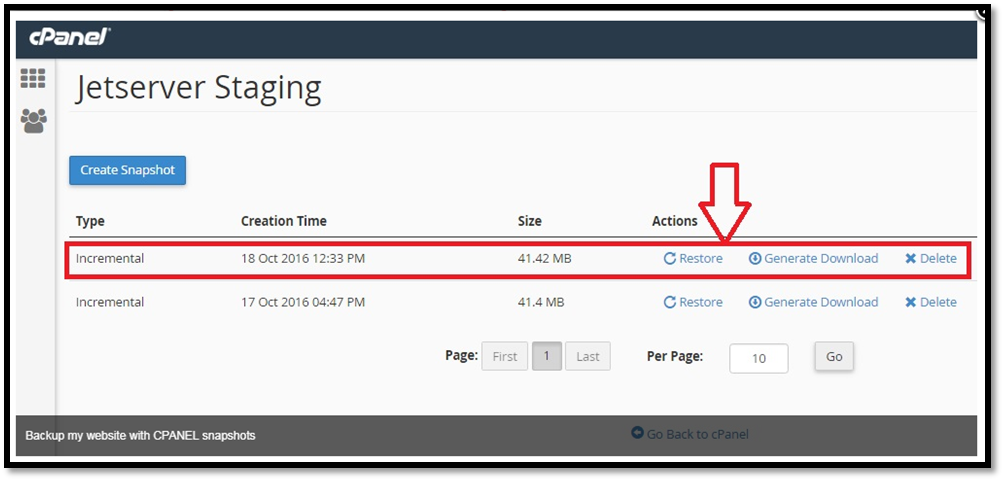Screen dimensions: 1004x481
Task: Create a new snapshot
Action: [127, 170]
